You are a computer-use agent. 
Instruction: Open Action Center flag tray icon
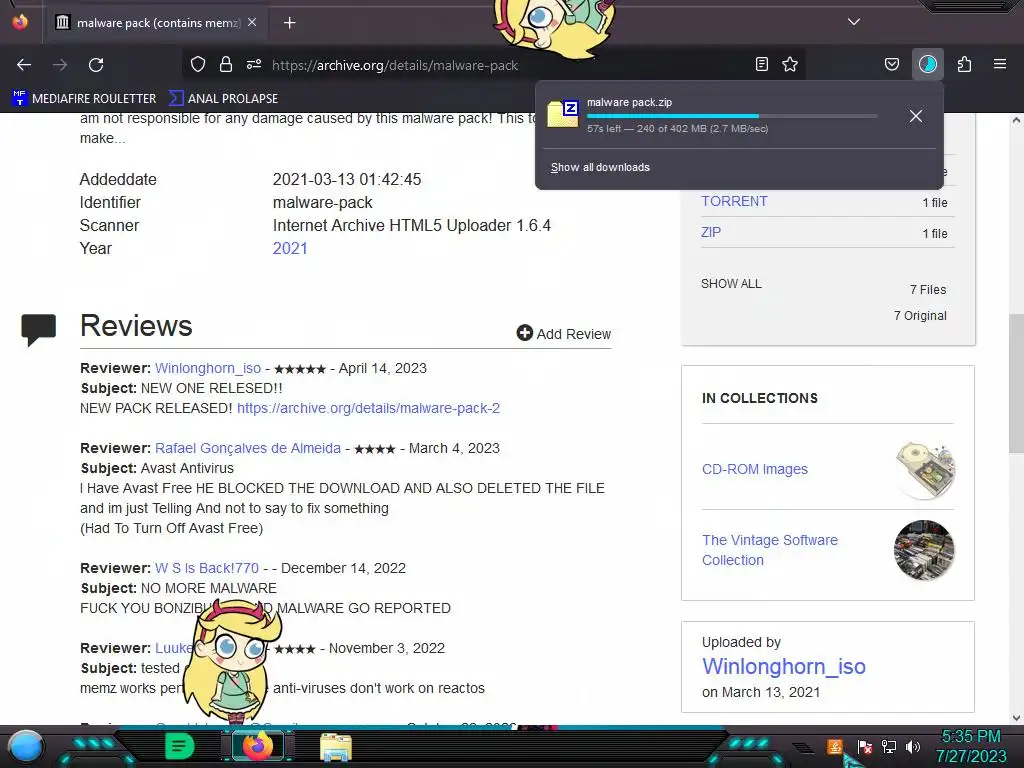click(864, 746)
